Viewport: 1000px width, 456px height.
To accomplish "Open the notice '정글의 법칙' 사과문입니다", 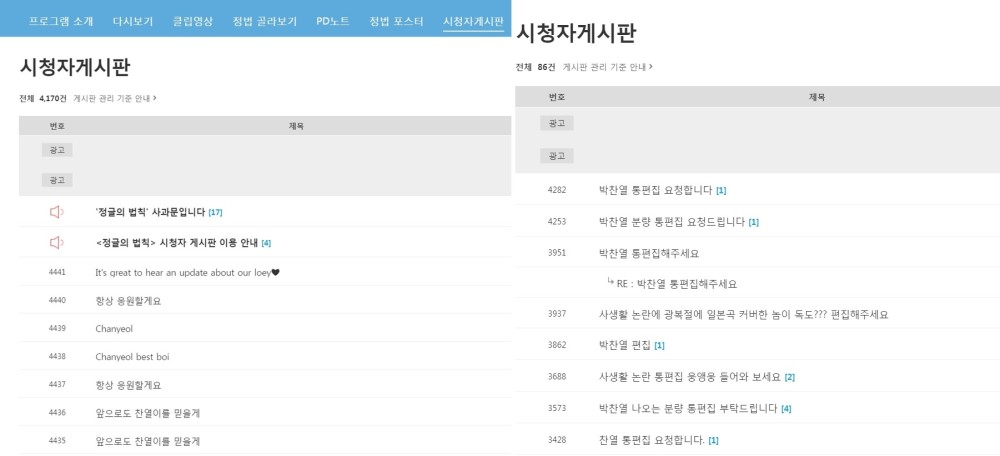I will coord(150,212).
